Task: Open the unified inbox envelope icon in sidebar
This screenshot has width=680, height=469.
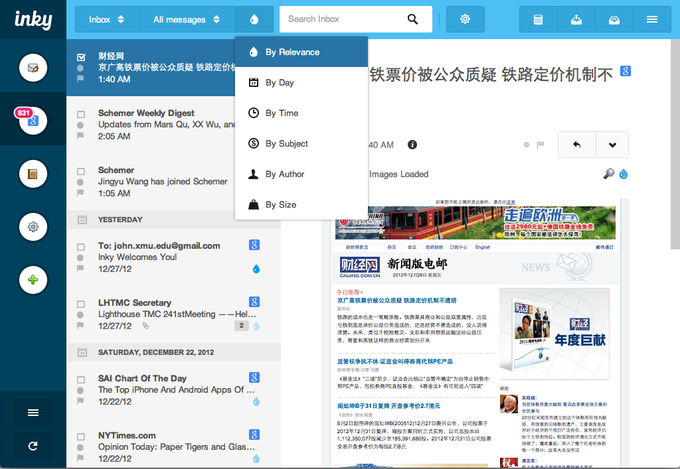Action: click(33, 68)
